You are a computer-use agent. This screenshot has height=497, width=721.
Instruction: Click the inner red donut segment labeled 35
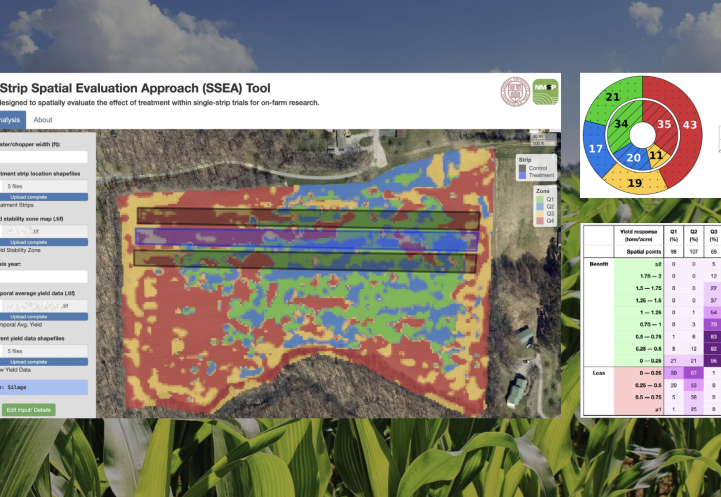point(664,124)
